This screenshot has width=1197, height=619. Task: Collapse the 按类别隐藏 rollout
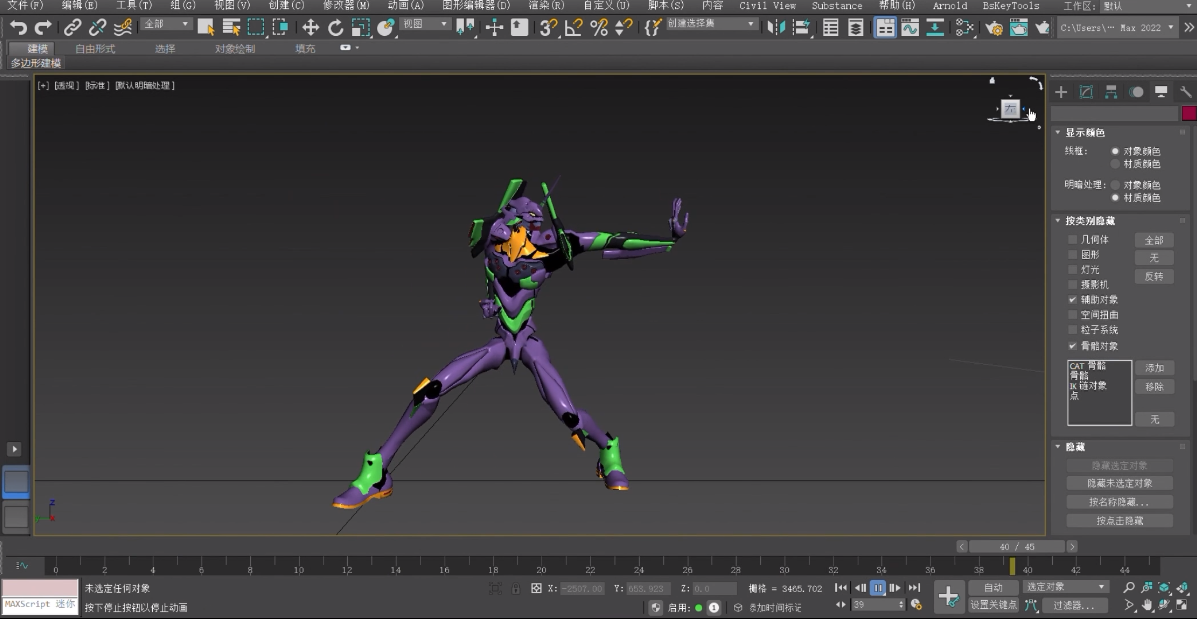pyautogui.click(x=1058, y=221)
